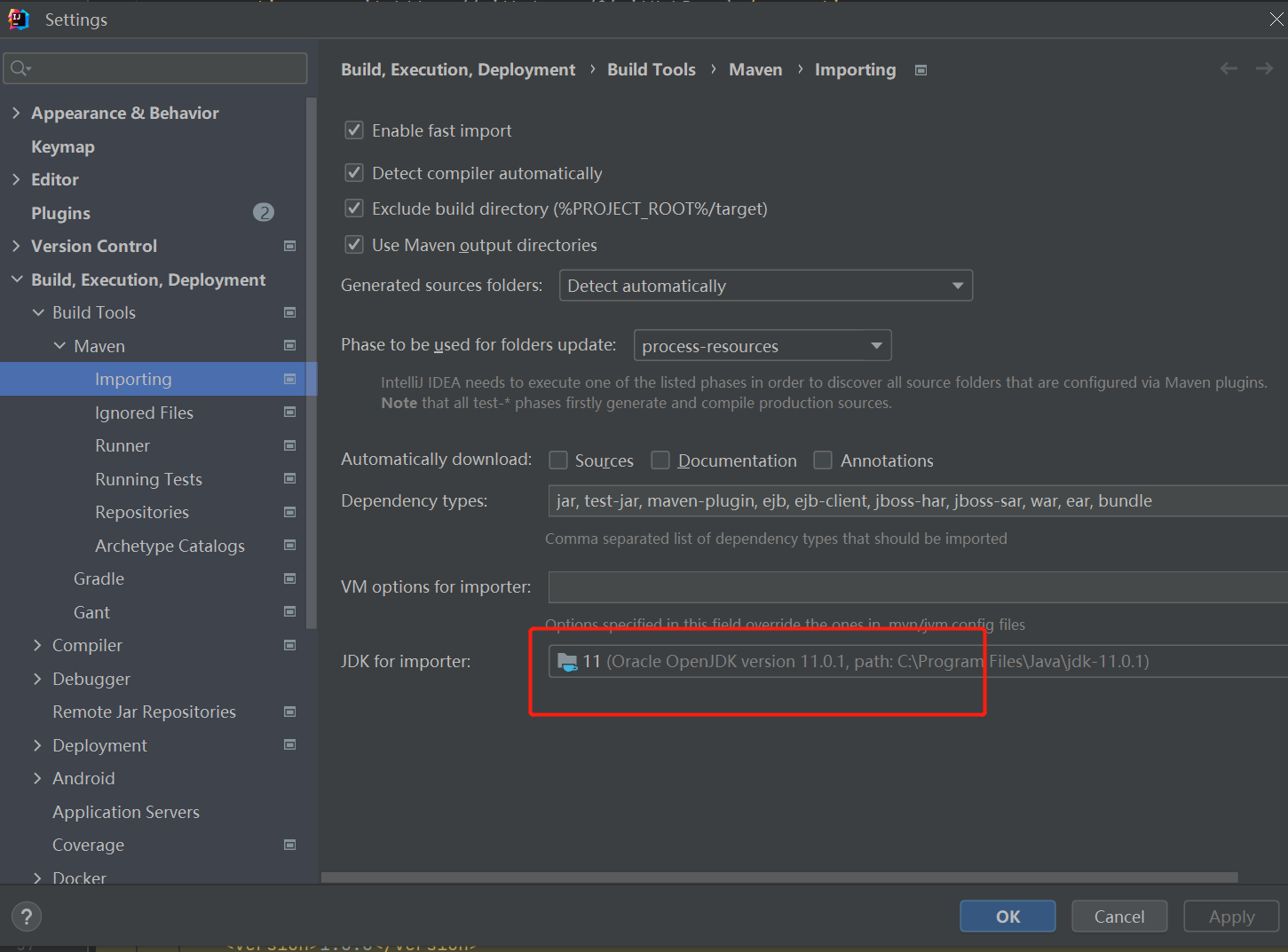The width and height of the screenshot is (1288, 952).
Task: Focus the Dependency types text field
Action: pos(918,500)
